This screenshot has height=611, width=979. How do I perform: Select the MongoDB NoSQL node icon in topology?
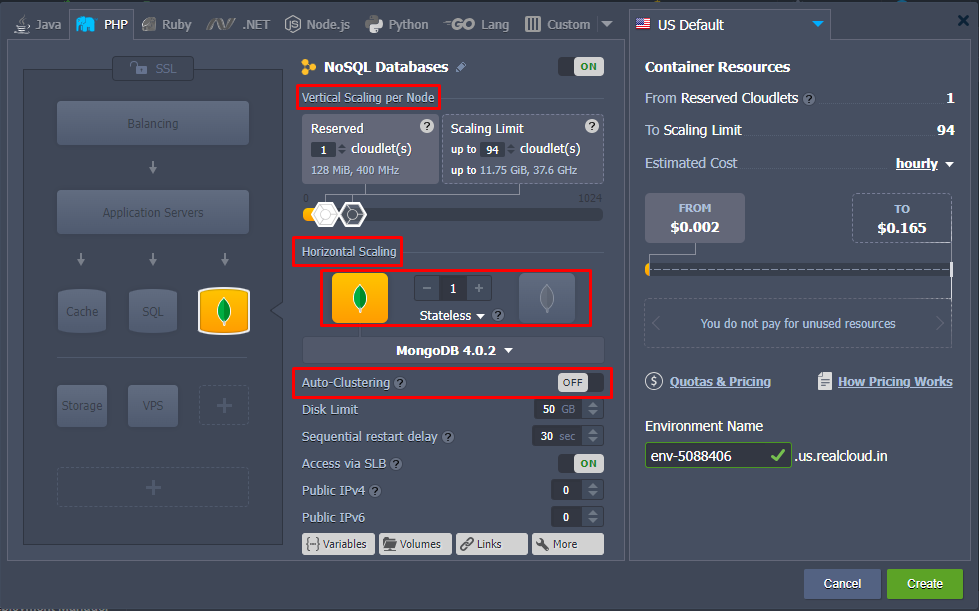tap(224, 311)
